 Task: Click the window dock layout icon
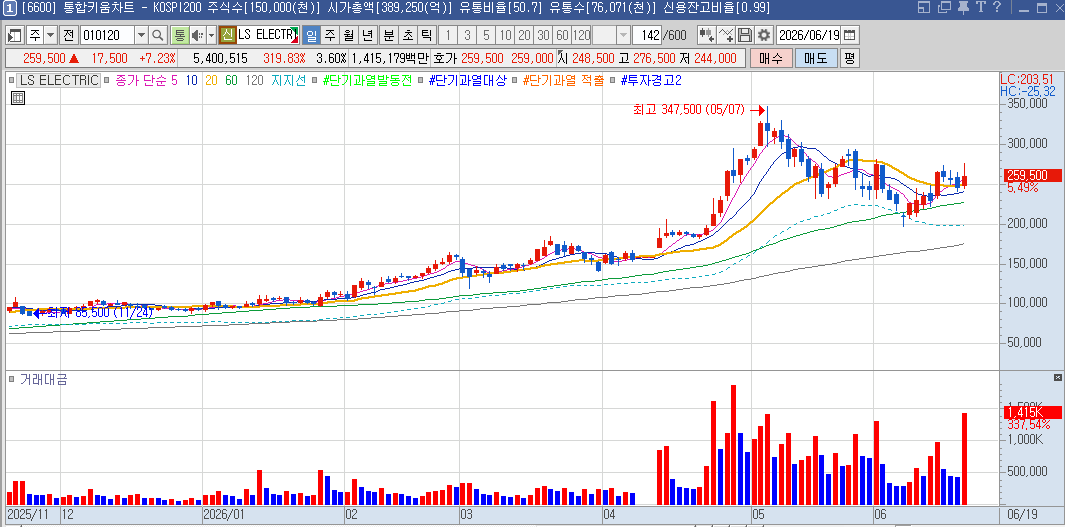pyautogui.click(x=924, y=7)
